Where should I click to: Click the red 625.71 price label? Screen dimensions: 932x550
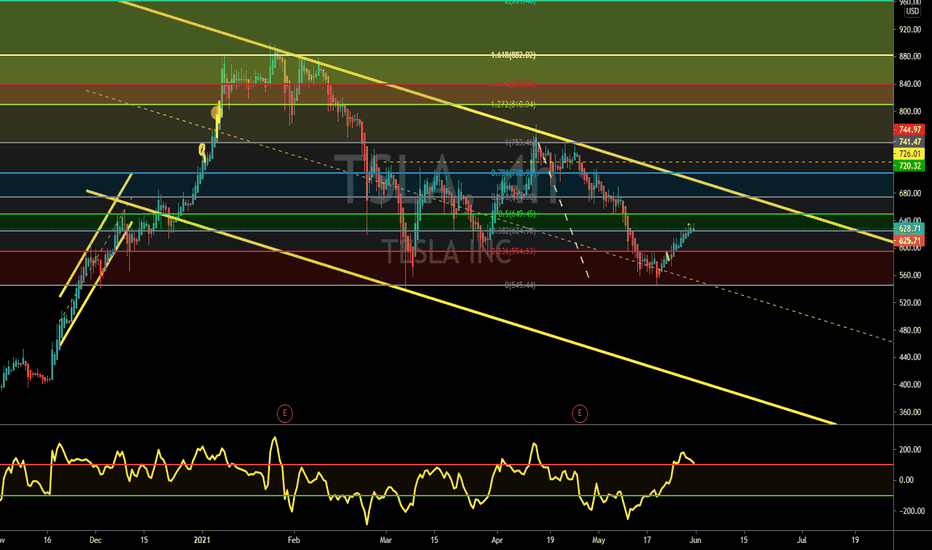(x=910, y=241)
